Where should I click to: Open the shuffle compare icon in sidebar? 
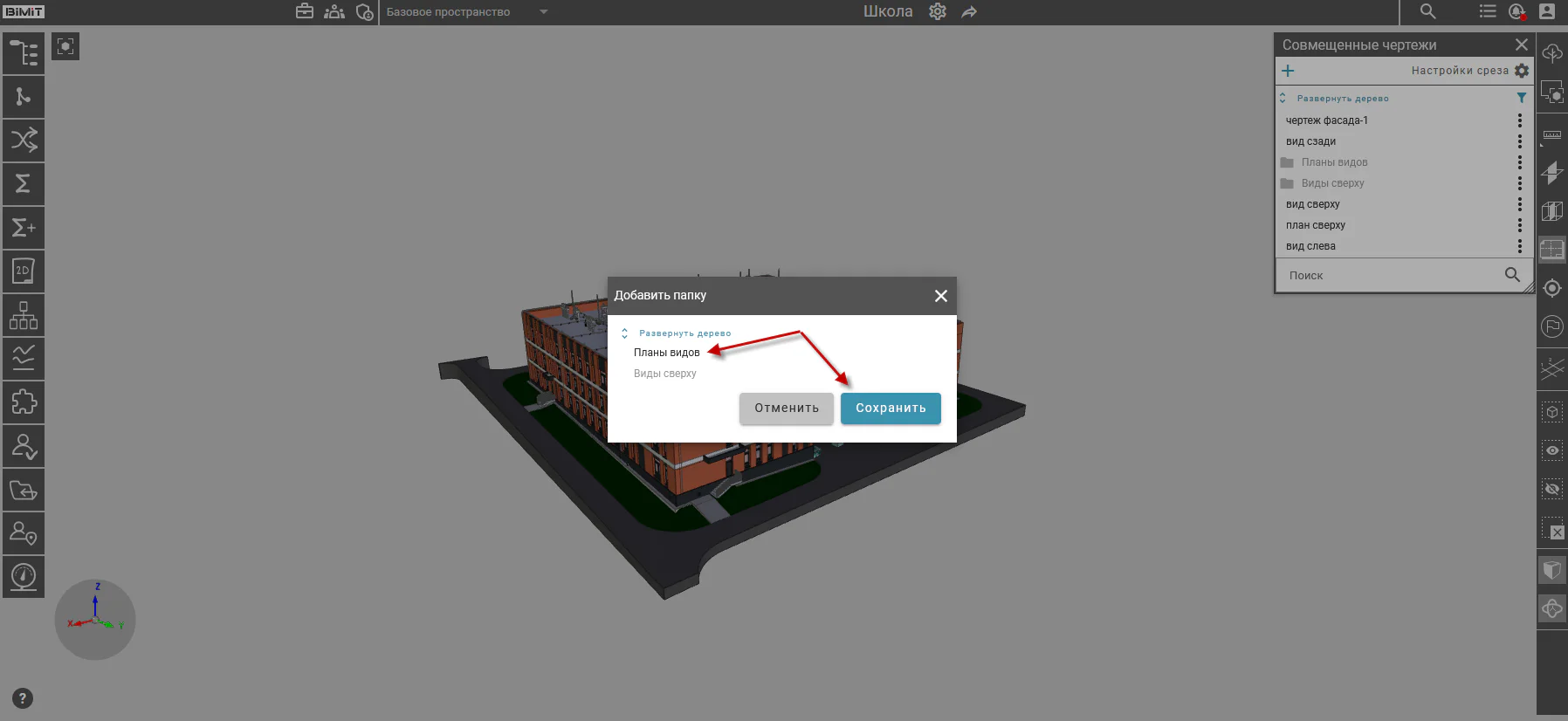[x=24, y=140]
